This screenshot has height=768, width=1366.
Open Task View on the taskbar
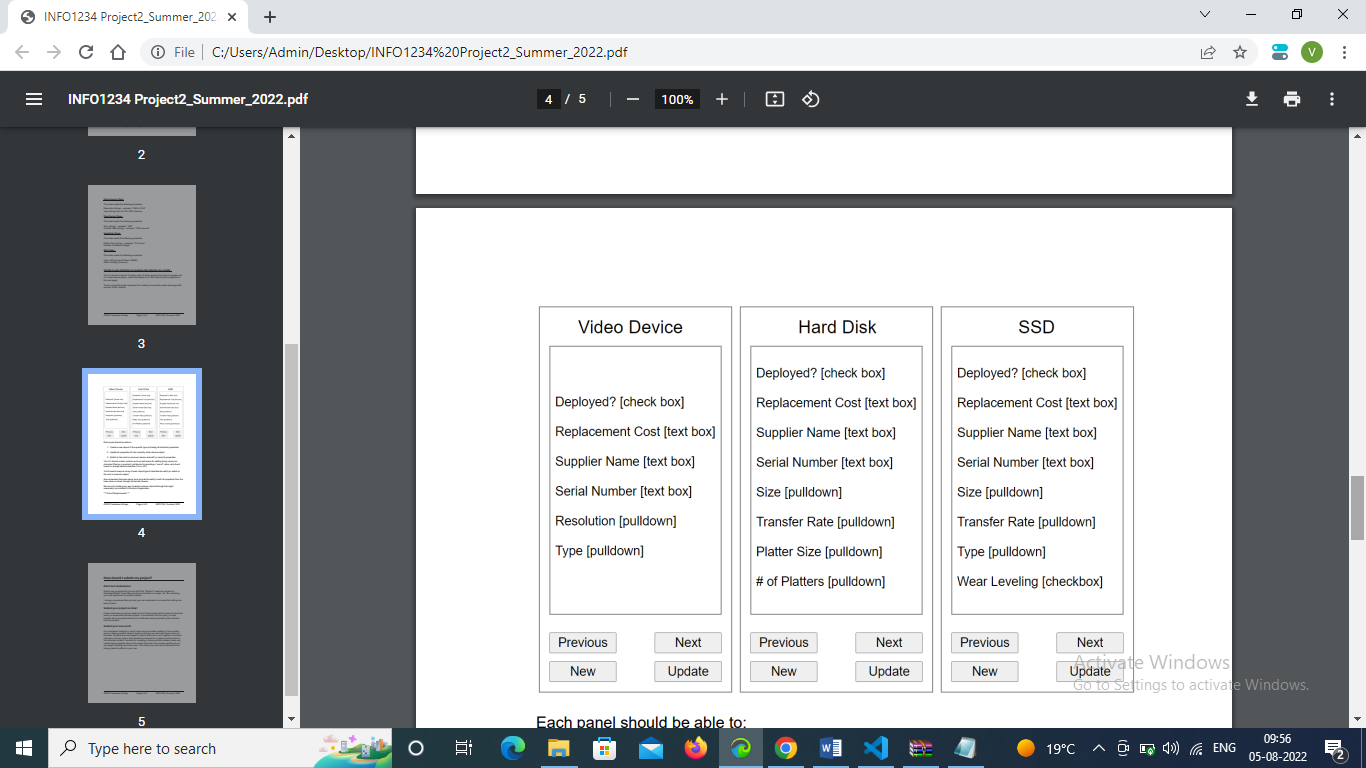click(x=464, y=748)
